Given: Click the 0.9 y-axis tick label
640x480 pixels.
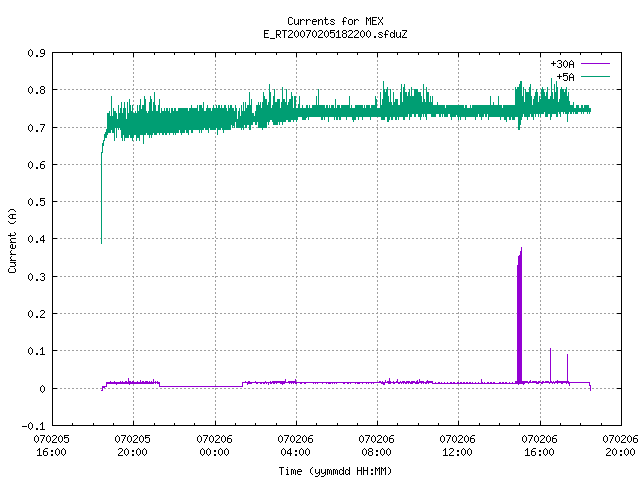Looking at the screenshot, I should tap(36, 53).
